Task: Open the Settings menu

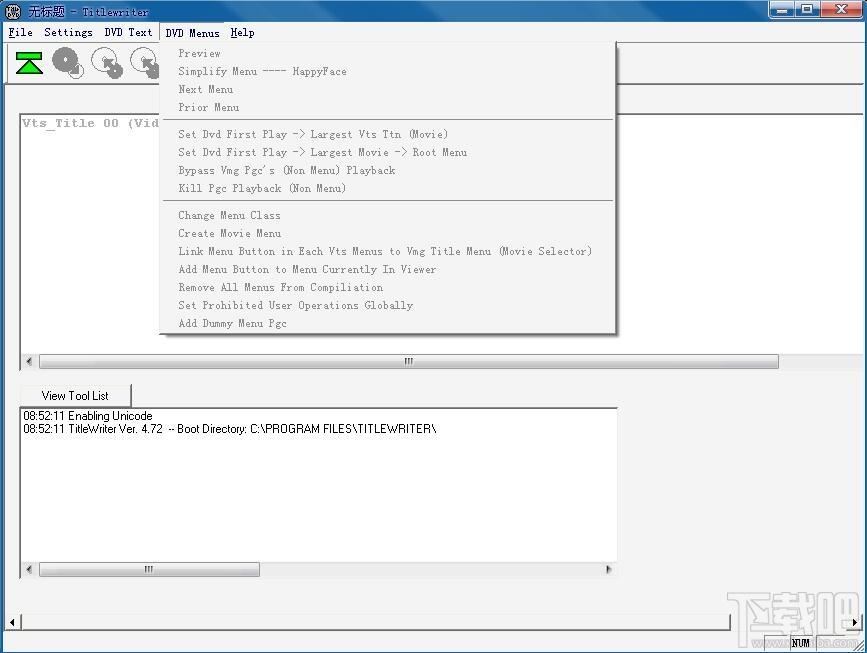Action: [69, 33]
